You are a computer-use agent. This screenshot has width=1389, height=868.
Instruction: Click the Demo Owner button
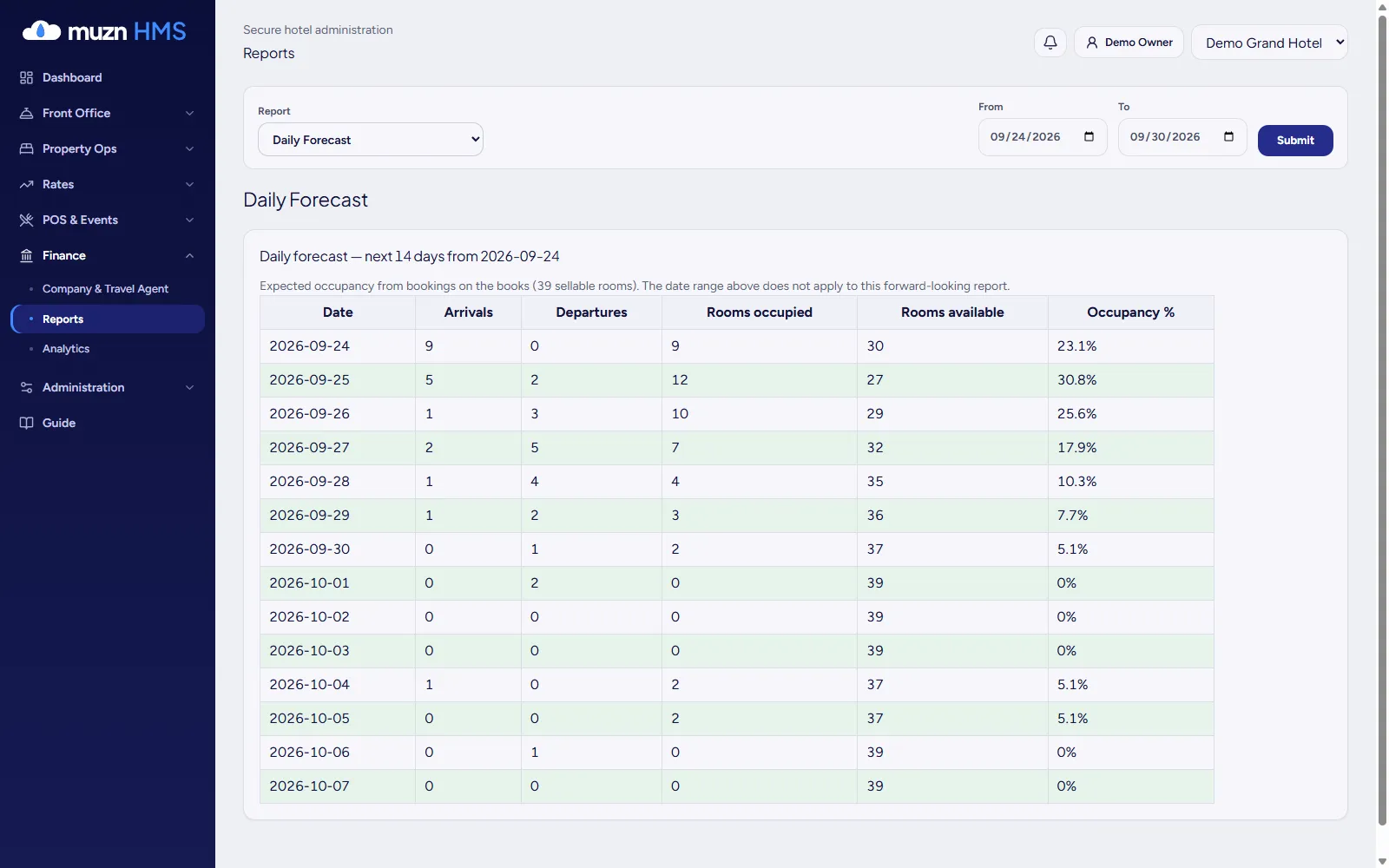pyautogui.click(x=1129, y=42)
